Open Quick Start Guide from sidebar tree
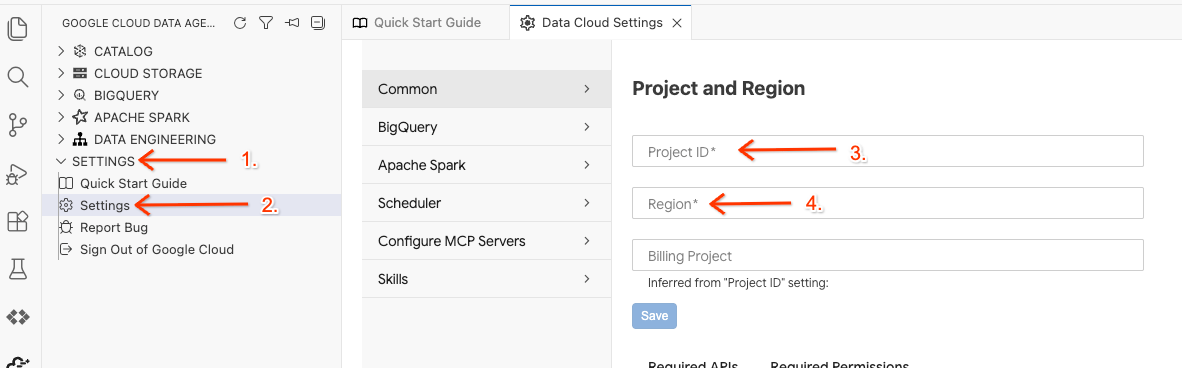The width and height of the screenshot is (1182, 368). [133, 183]
